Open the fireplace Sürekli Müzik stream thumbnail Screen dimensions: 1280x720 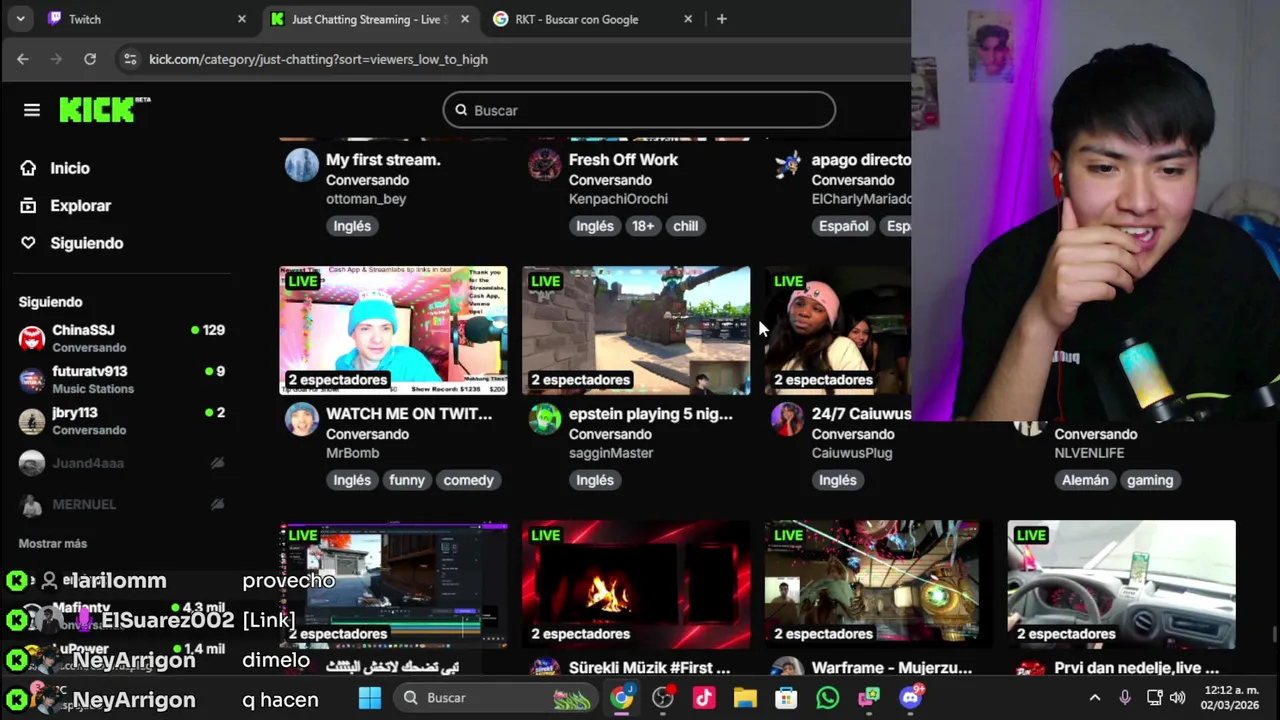click(x=636, y=584)
